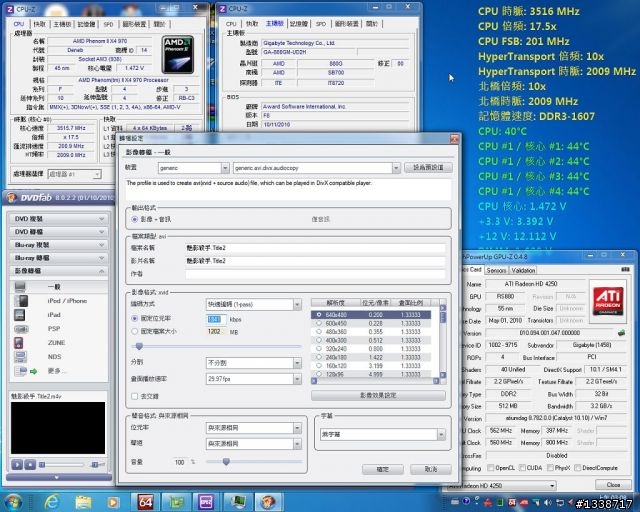This screenshot has height=512, width=640.
Task: Expand the DVD 複製 section in DVDFab
Action: [58, 219]
